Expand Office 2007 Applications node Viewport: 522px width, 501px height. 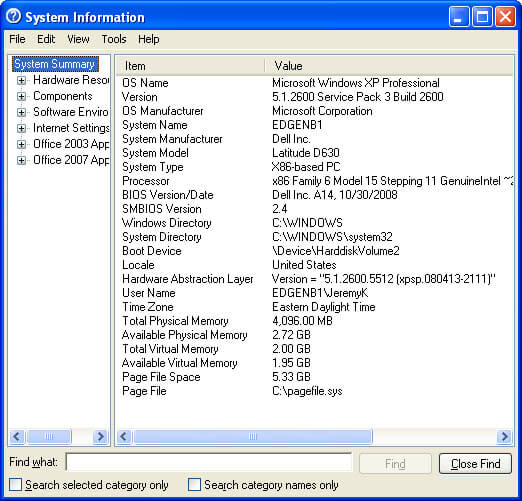pyautogui.click(x=21, y=160)
